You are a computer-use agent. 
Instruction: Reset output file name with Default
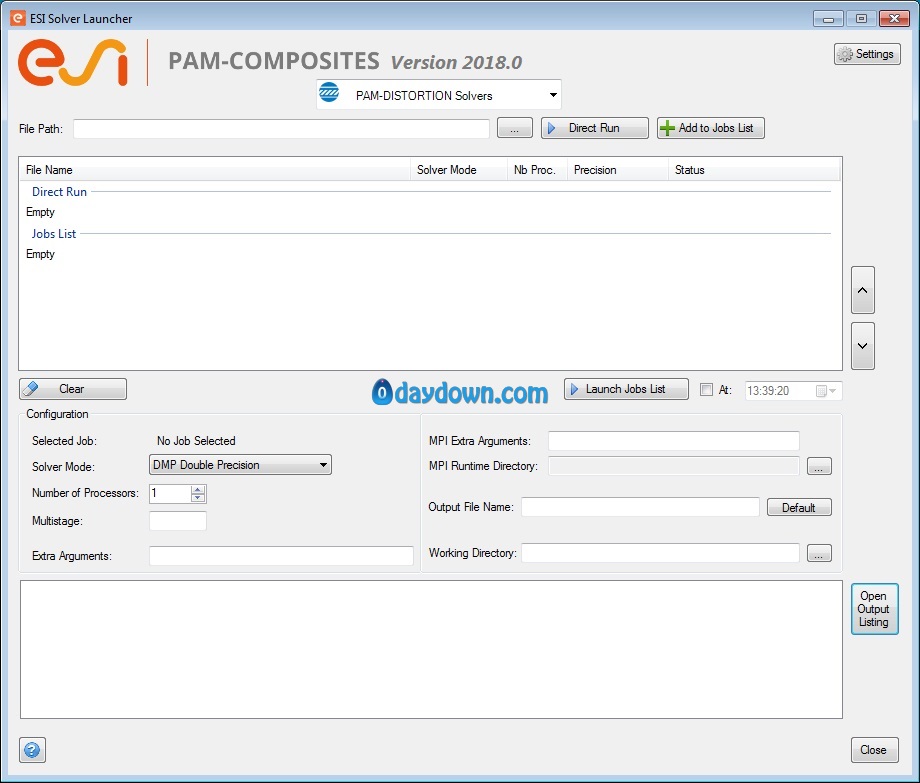[799, 507]
